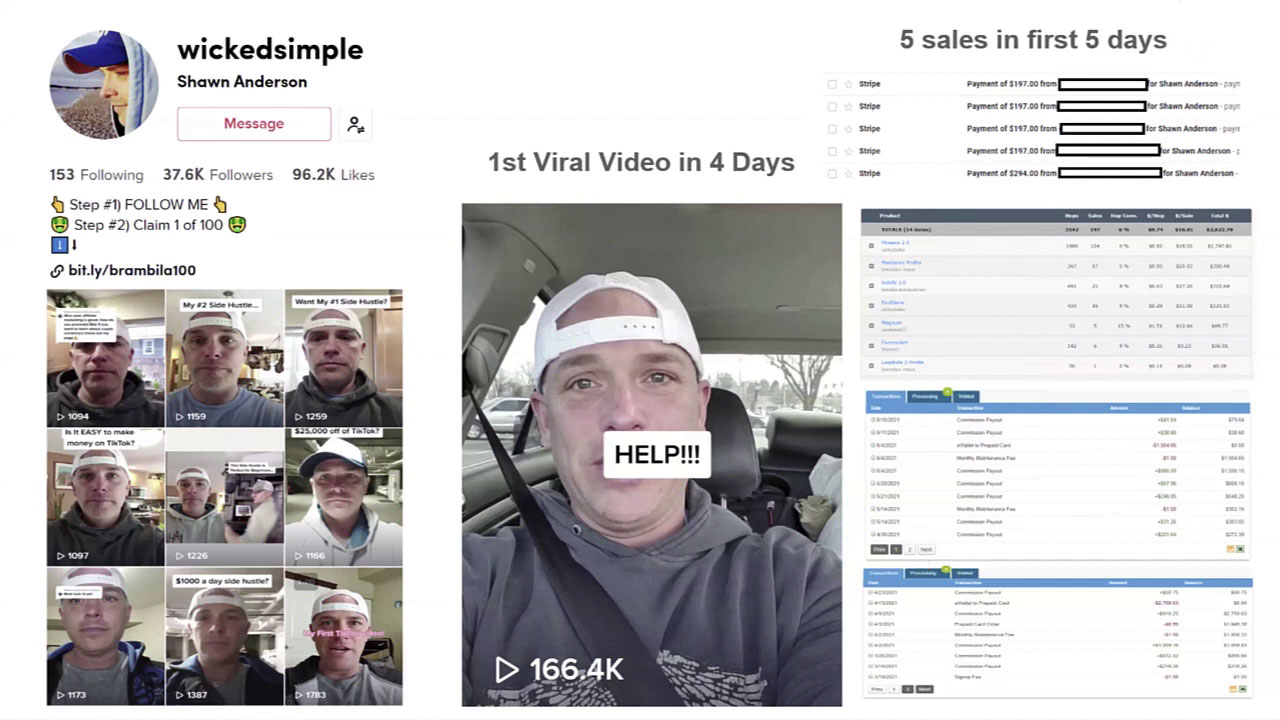This screenshot has height=720, width=1280.
Task: Expand the last product row in the sales table
Action: (871, 365)
